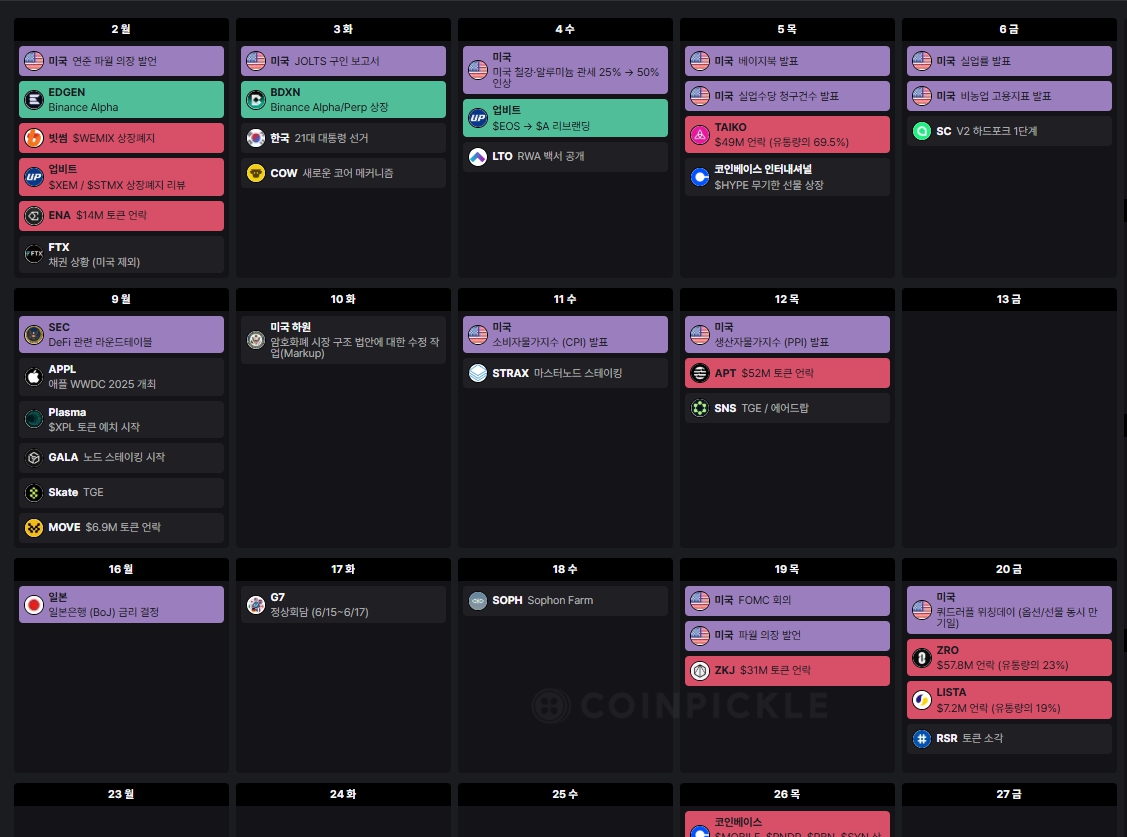Open the 미국 FOMC 회의 event
The width and height of the screenshot is (1127, 837).
point(787,601)
